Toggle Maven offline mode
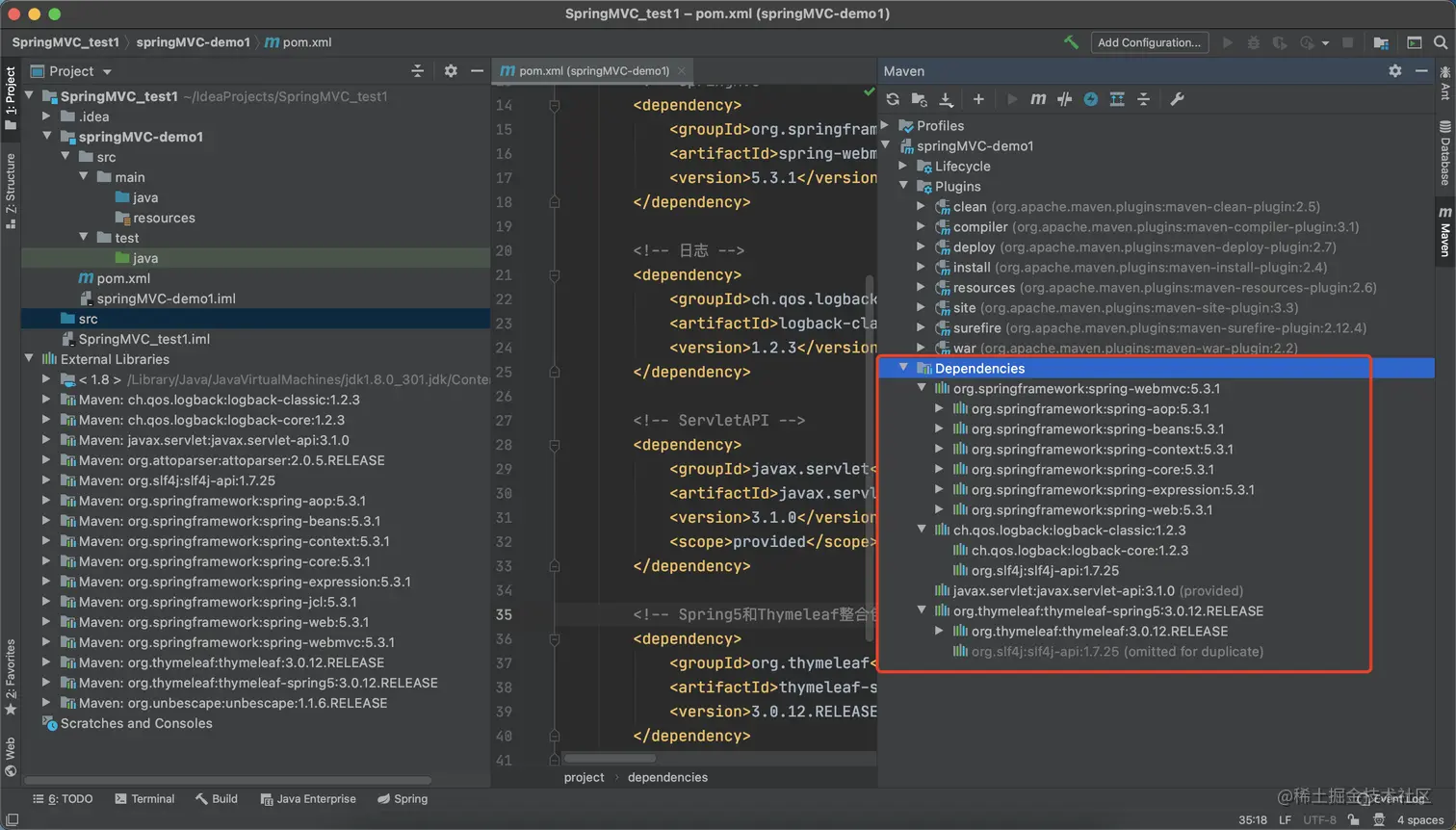 1064,99
